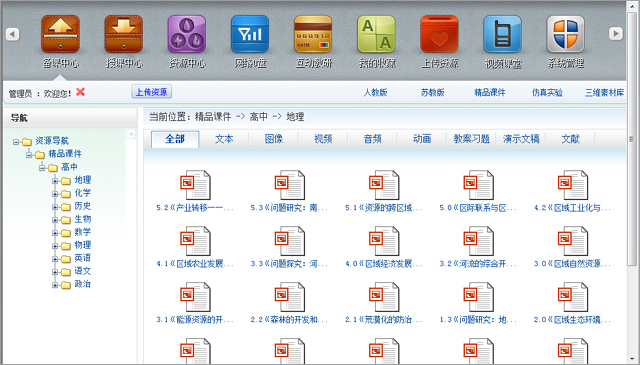Image resolution: width=640 pixels, height=365 pixels.
Task: Open the 授课中心 download briefcase icon
Action: pyautogui.click(x=124, y=34)
